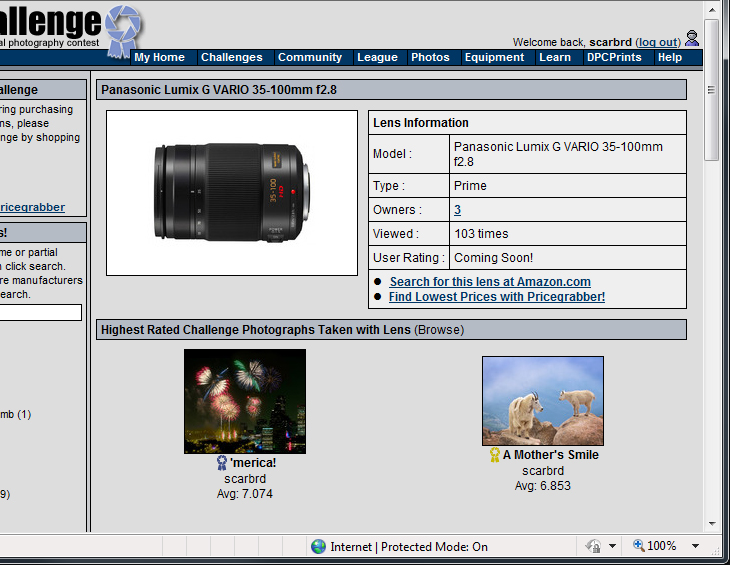Click the Avg: 7.074 score text
Viewport: 730px width, 565px height.
[x=245, y=494]
